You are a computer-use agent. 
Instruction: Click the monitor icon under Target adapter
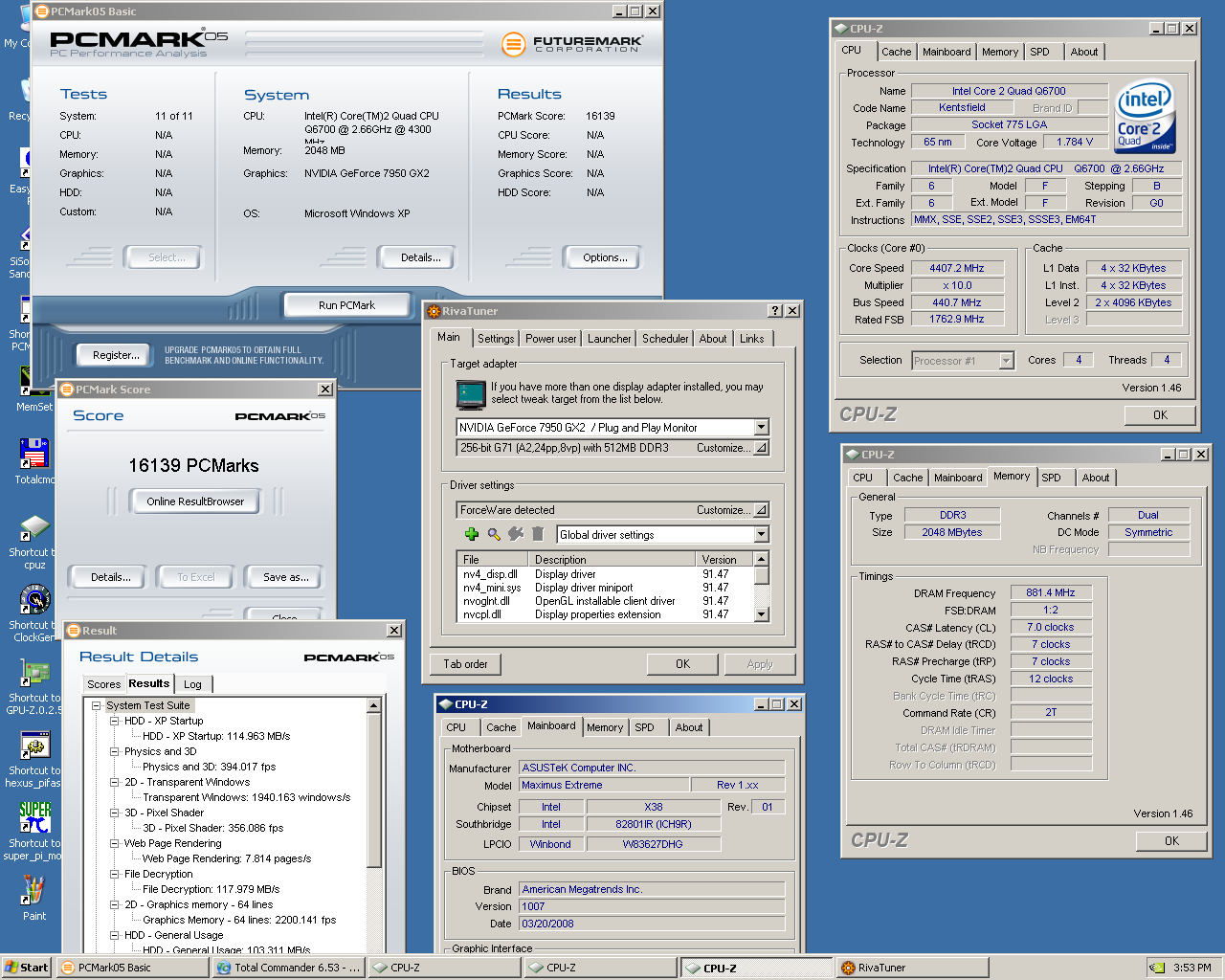471,394
